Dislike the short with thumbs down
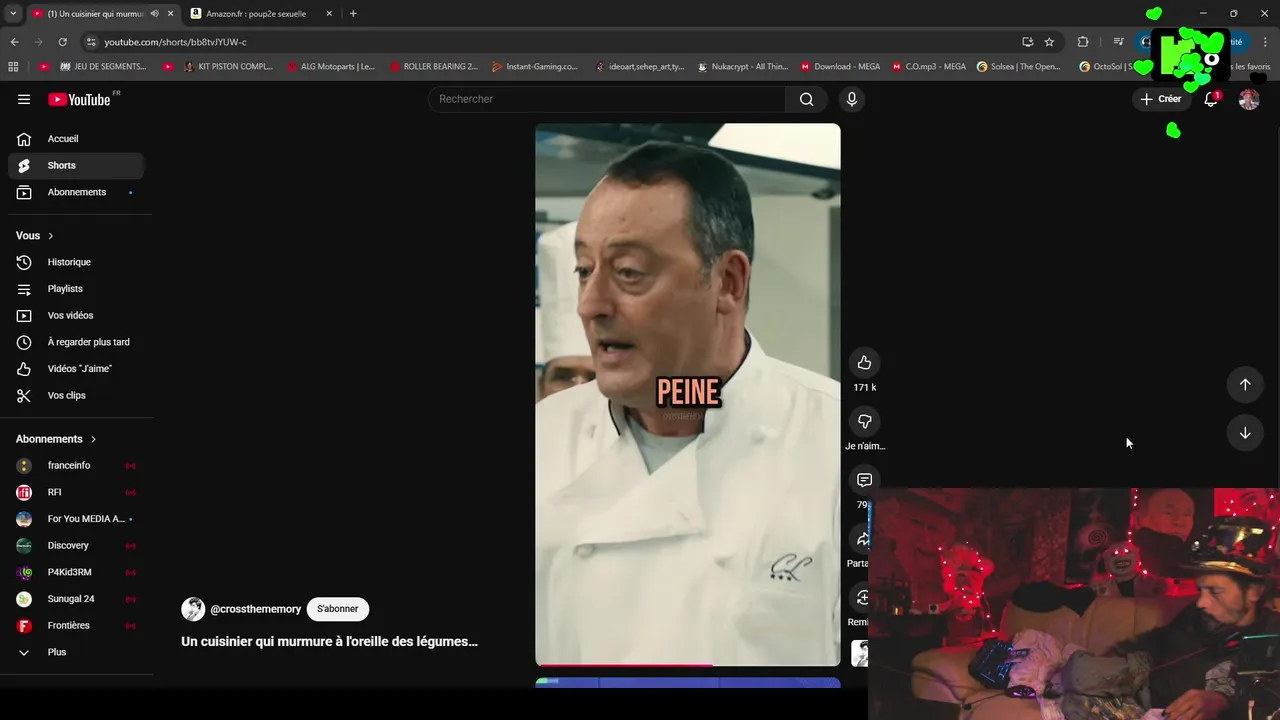 pos(864,421)
